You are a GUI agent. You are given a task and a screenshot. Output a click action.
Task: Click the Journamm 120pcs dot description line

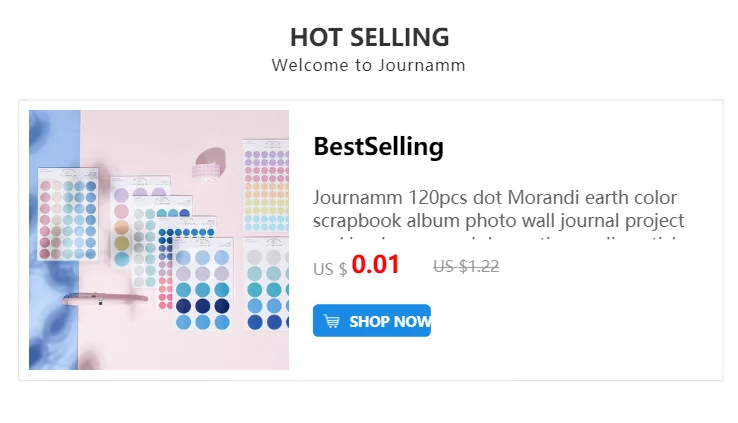click(495, 198)
